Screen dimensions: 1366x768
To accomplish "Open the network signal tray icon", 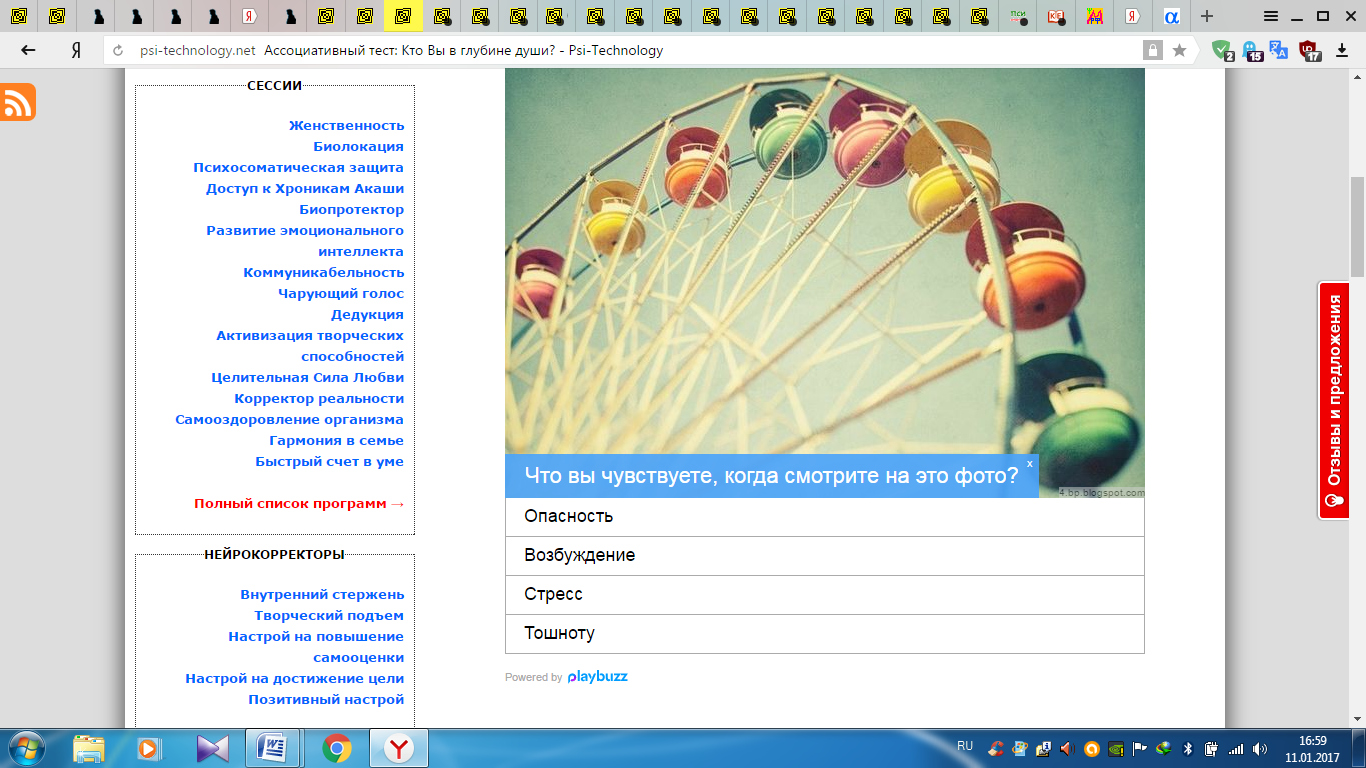I will click(1237, 748).
